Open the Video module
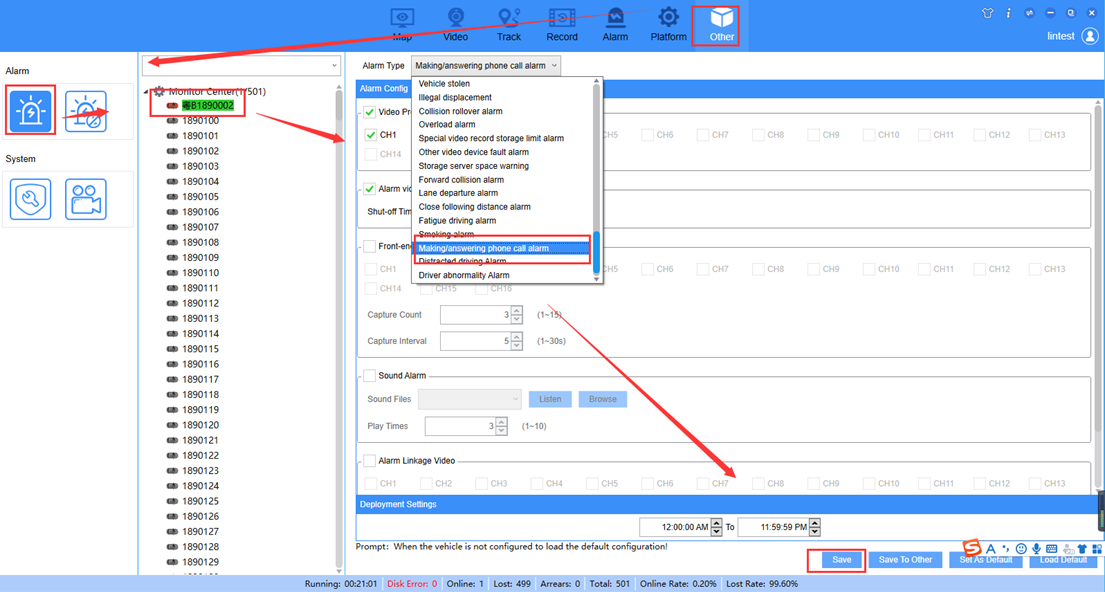This screenshot has width=1105, height=592. point(455,25)
